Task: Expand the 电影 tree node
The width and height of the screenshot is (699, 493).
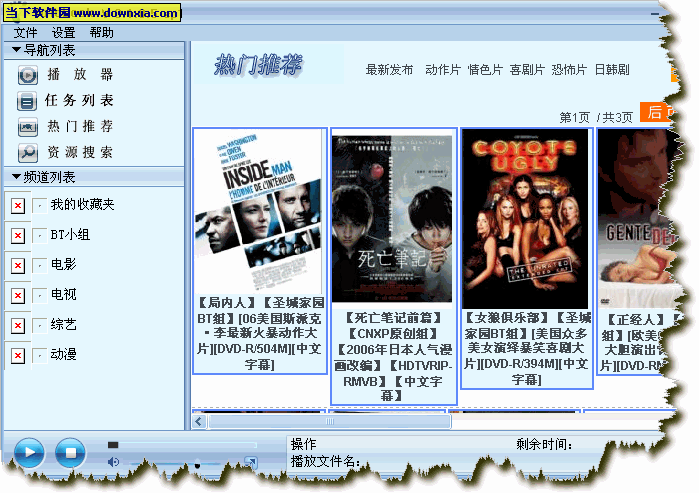Action: (x=40, y=266)
